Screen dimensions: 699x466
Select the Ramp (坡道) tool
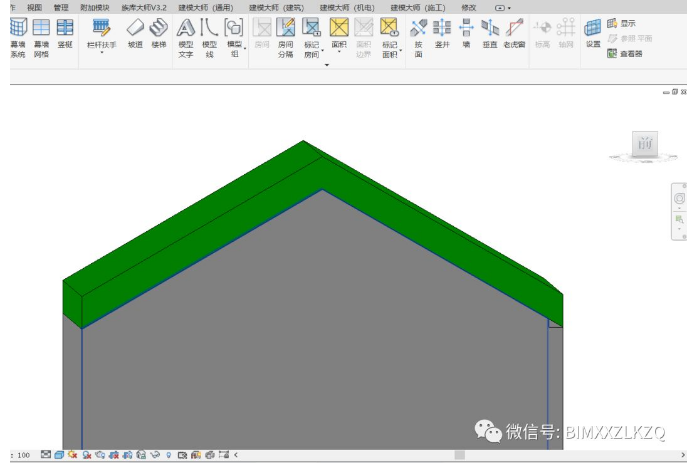tap(135, 32)
